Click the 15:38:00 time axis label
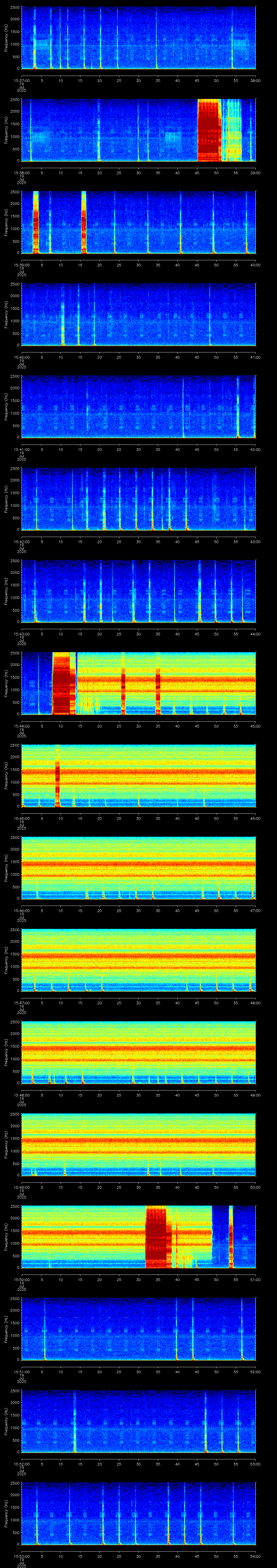 tap(21, 173)
